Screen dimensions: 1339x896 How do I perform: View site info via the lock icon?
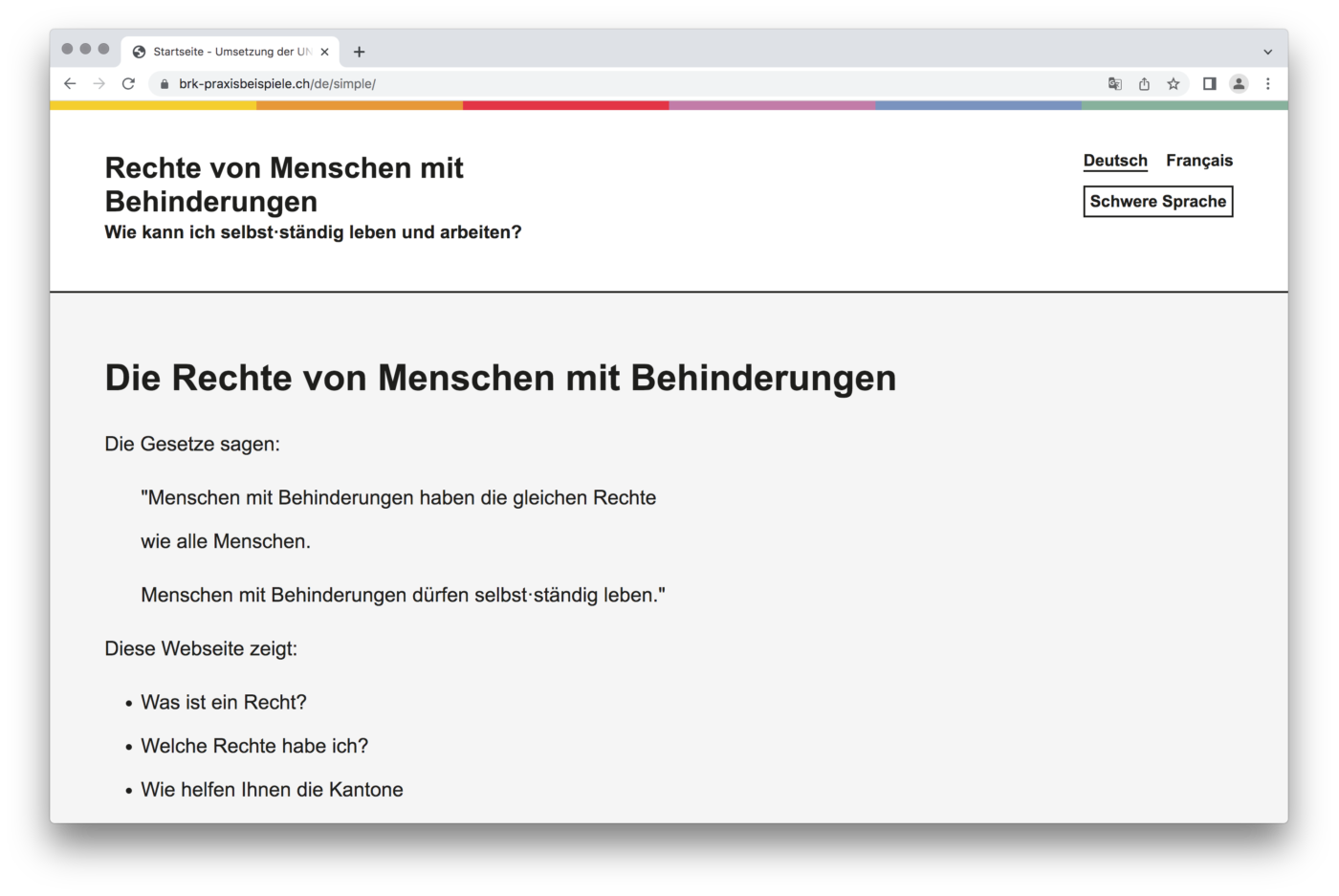[165, 84]
